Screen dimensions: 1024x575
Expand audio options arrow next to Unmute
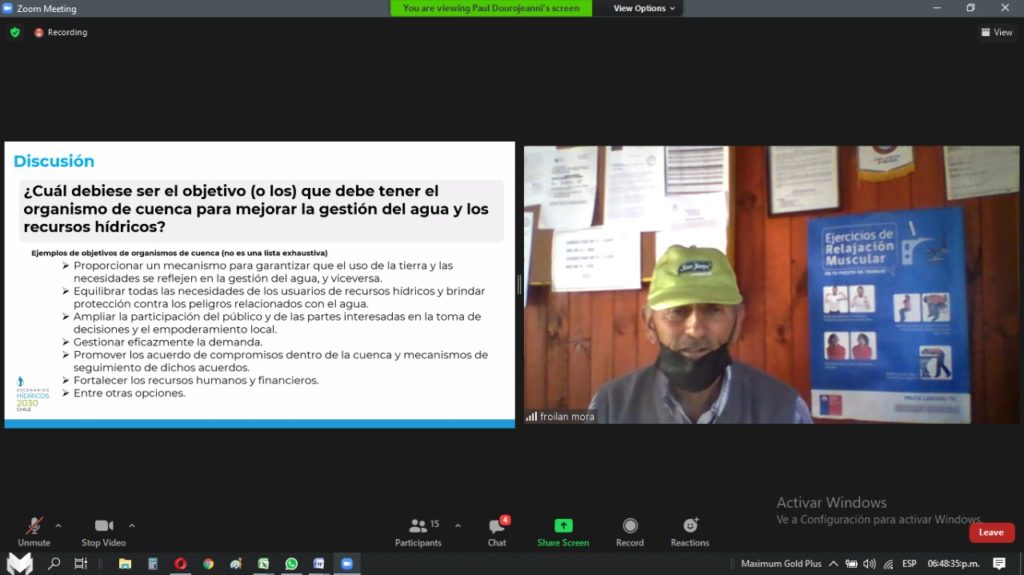(58, 525)
